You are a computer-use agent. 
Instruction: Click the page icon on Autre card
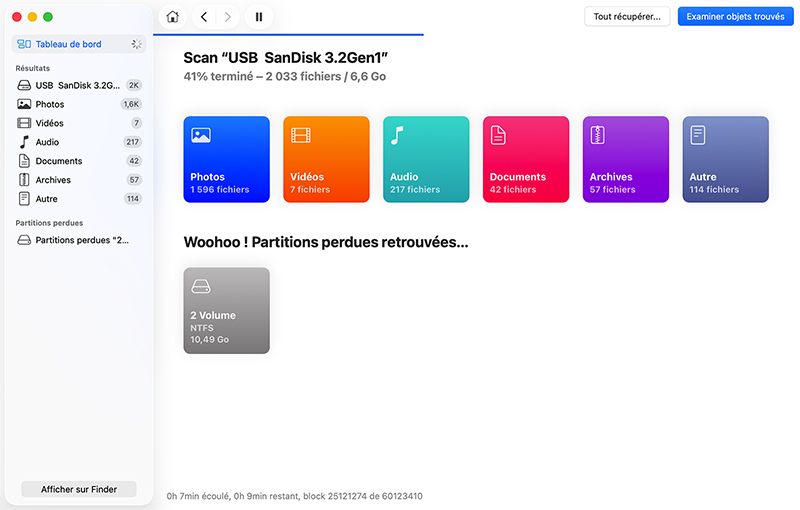click(697, 135)
